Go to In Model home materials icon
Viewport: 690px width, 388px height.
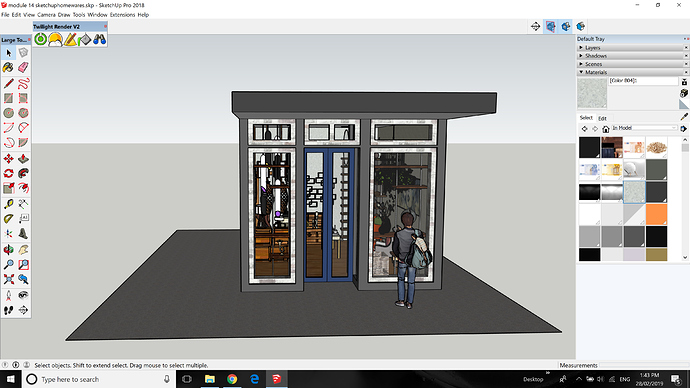pos(606,129)
